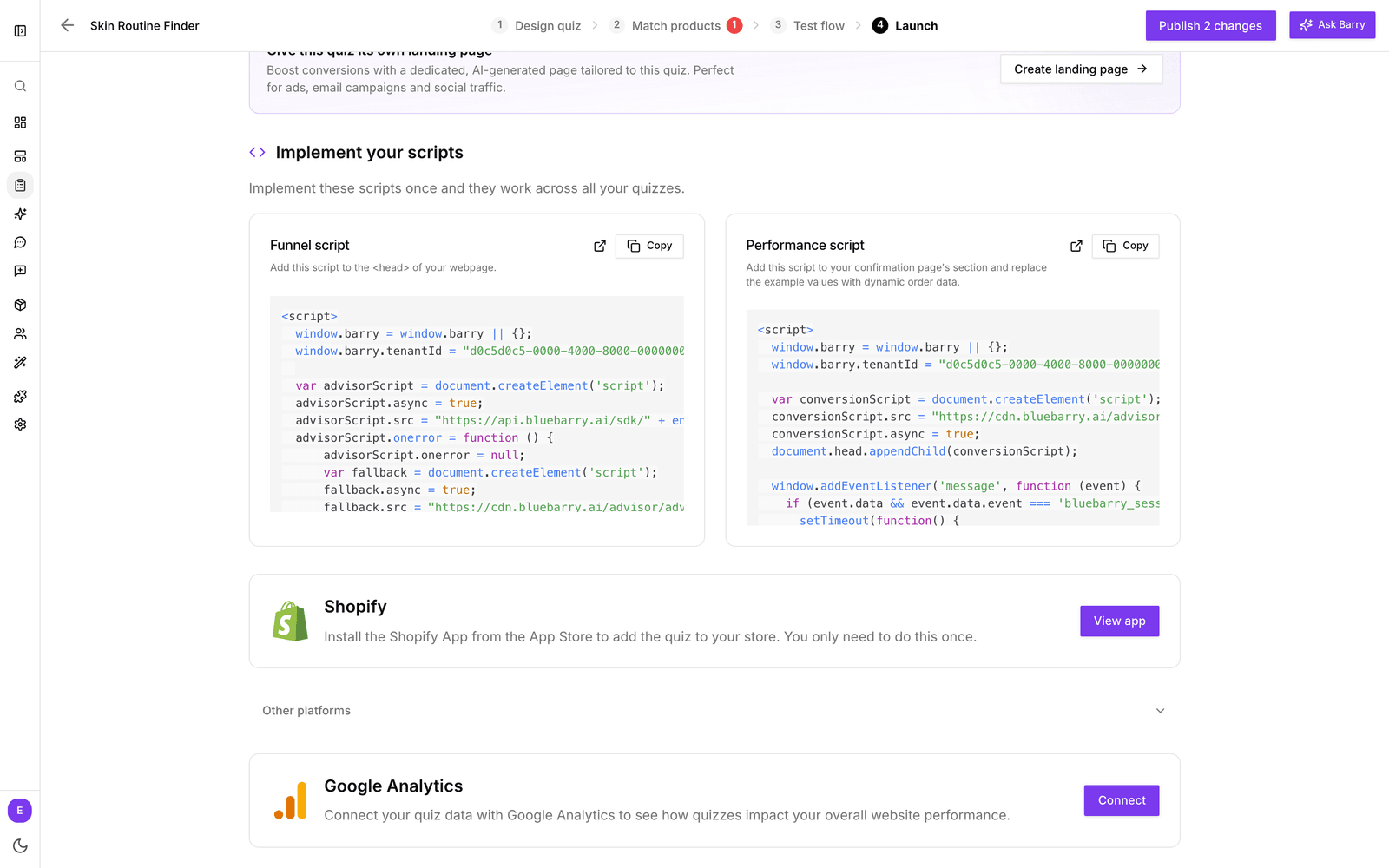
Task: Open the chat bubble sidebar icon
Action: point(20,242)
